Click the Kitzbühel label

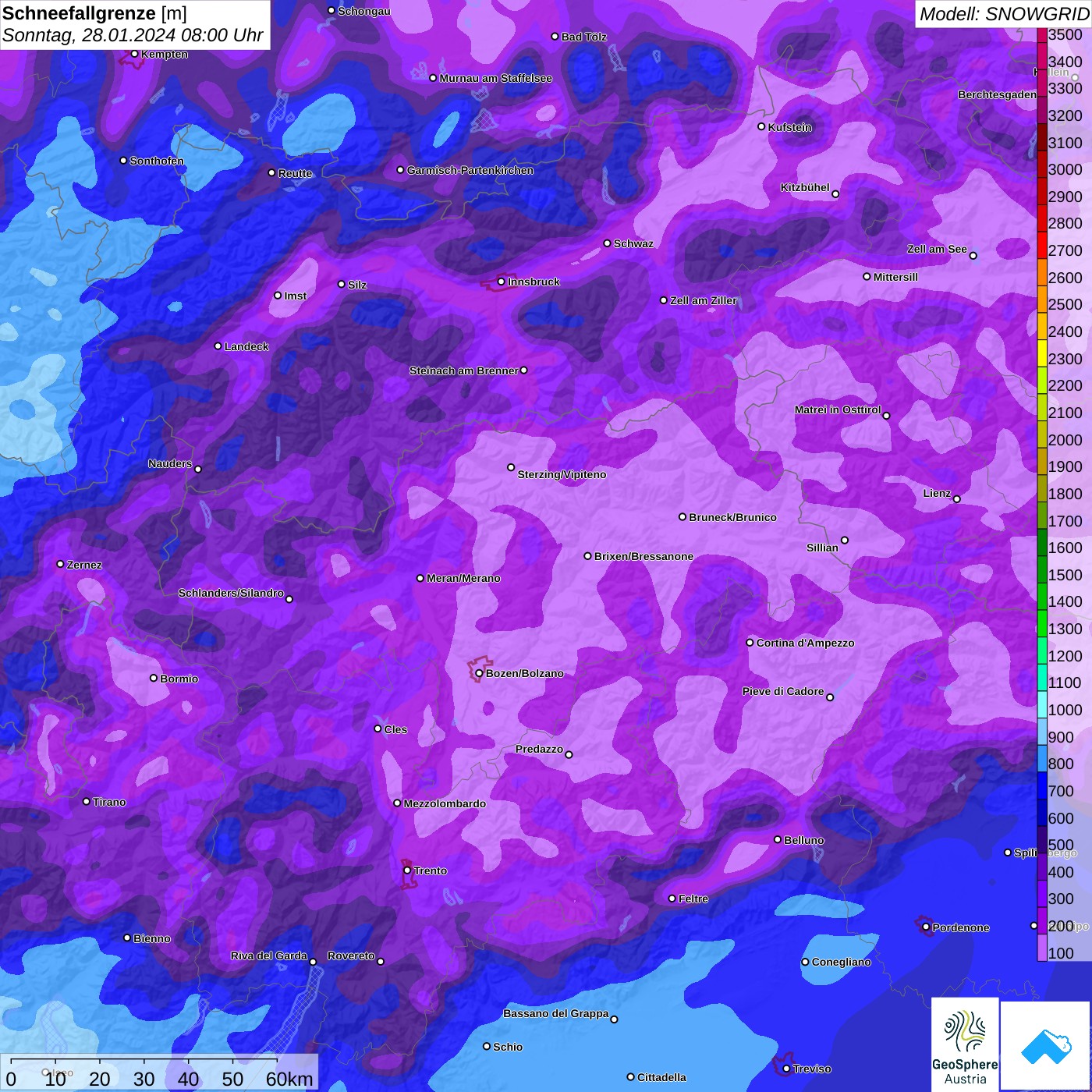pyautogui.click(x=805, y=187)
